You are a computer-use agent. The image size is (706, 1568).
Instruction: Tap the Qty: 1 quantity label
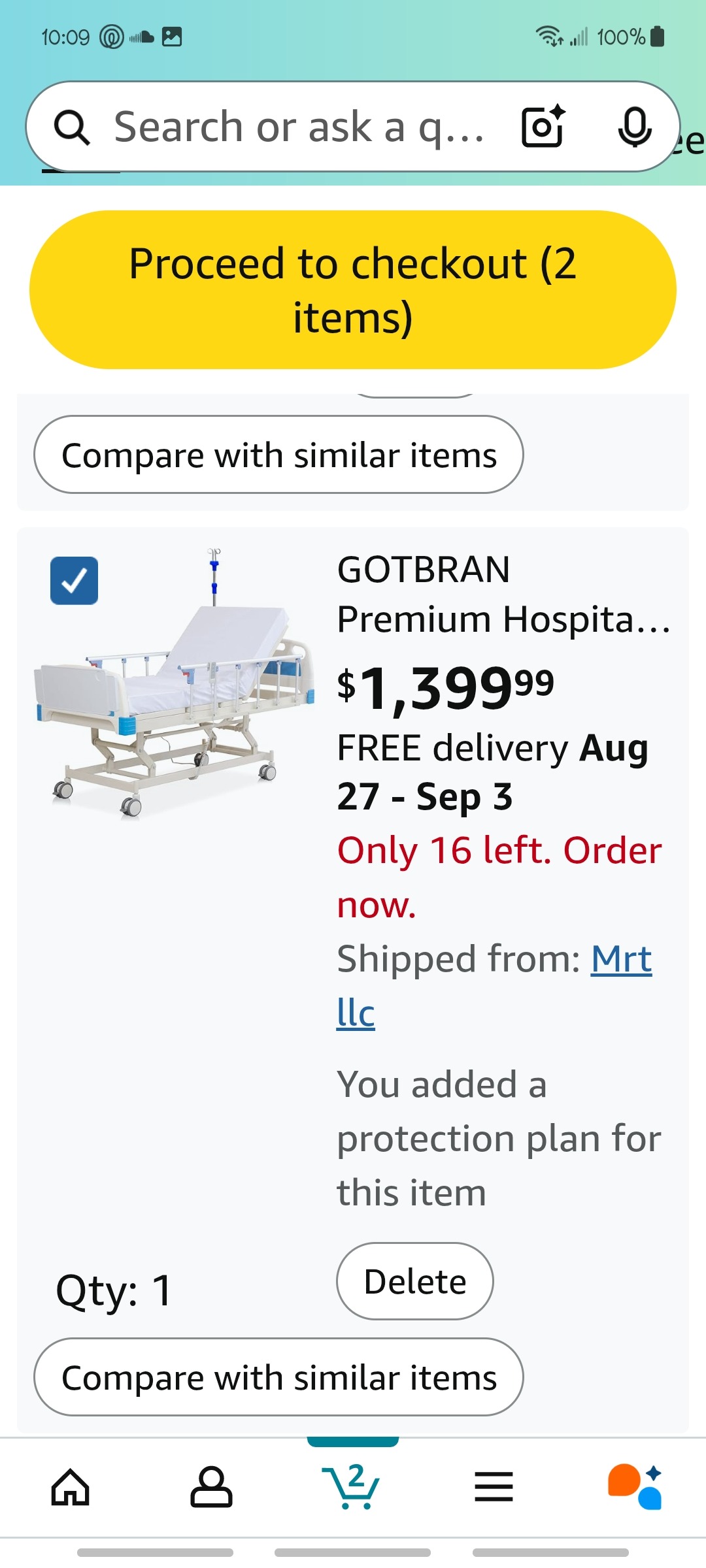(114, 1290)
